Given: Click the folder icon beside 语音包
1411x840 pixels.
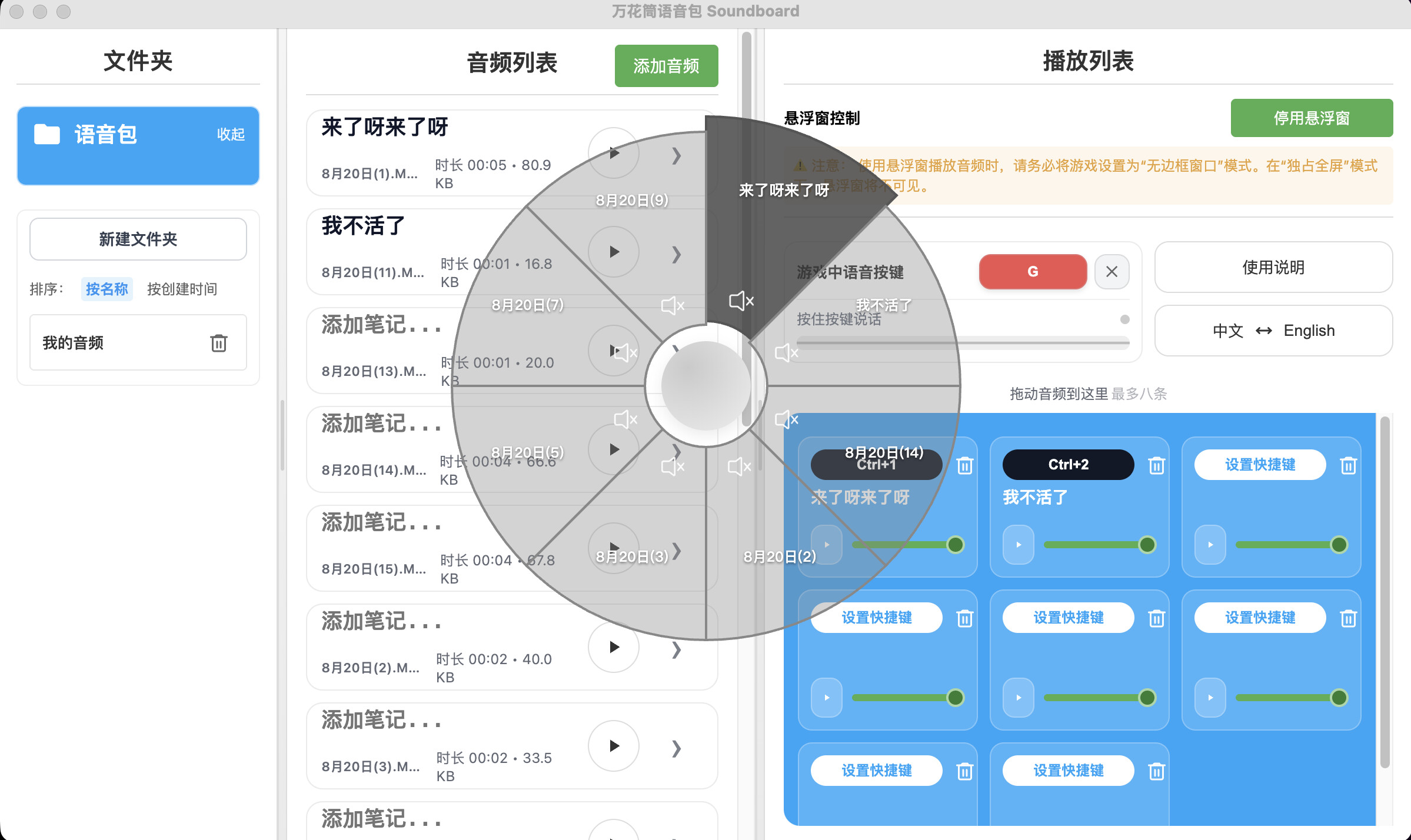Looking at the screenshot, I should 47,134.
